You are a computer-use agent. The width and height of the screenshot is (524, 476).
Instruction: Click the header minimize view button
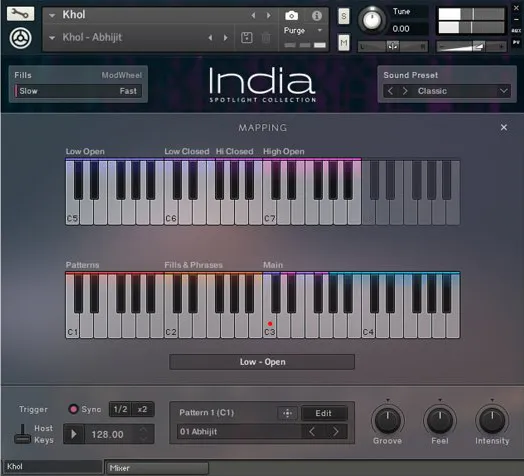(x=516, y=19)
